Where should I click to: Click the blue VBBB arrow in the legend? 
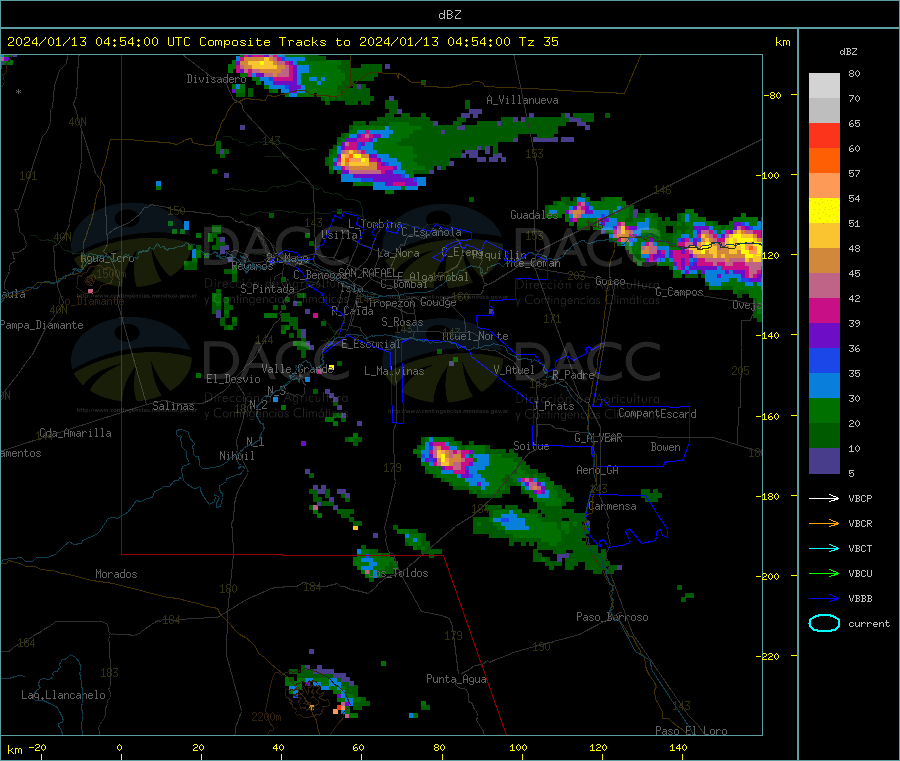[x=824, y=599]
